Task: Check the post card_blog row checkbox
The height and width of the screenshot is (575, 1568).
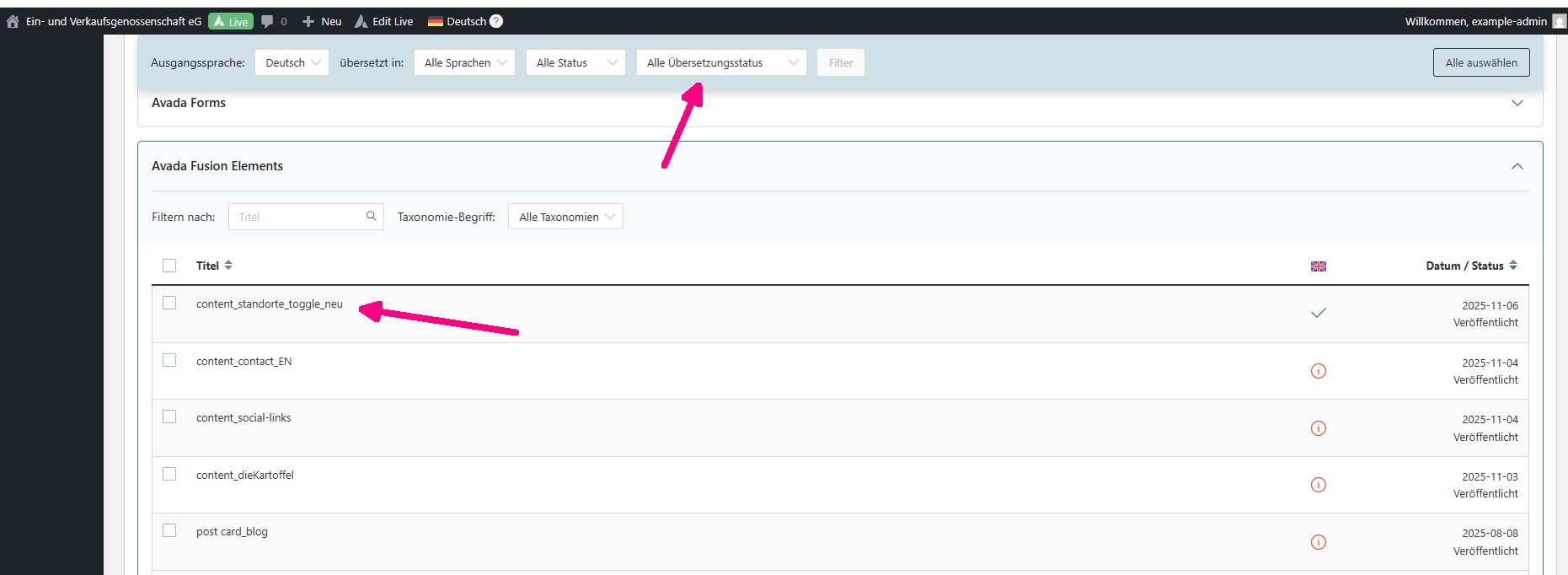Action: pyautogui.click(x=169, y=530)
